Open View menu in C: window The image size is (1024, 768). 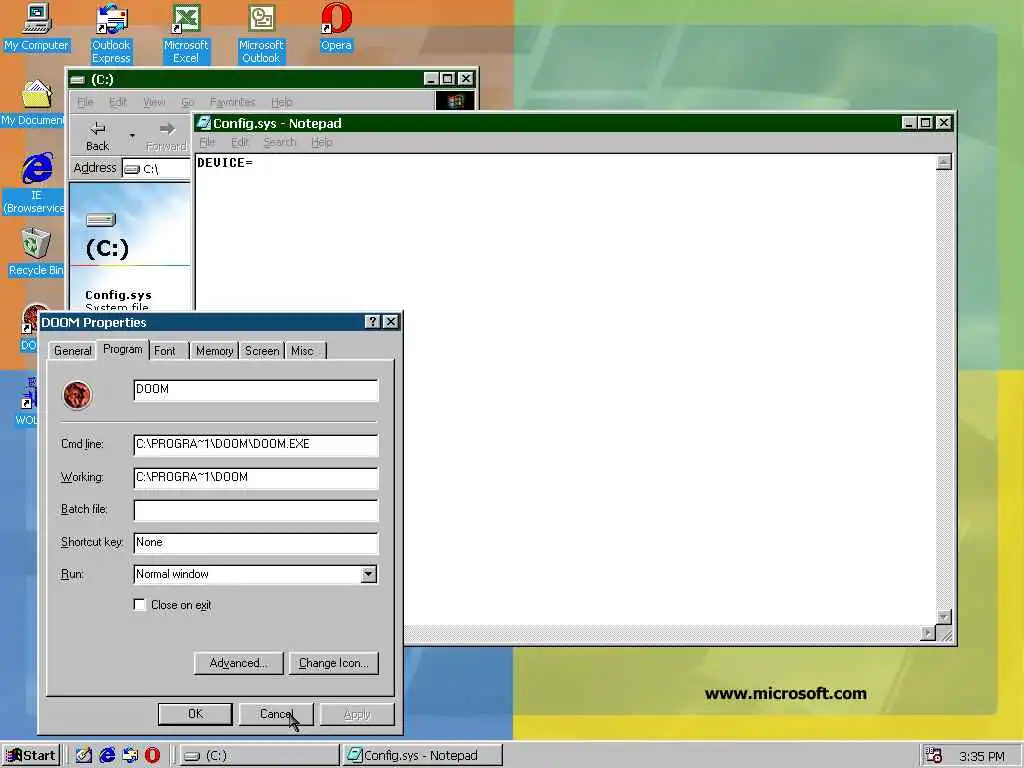point(153,102)
